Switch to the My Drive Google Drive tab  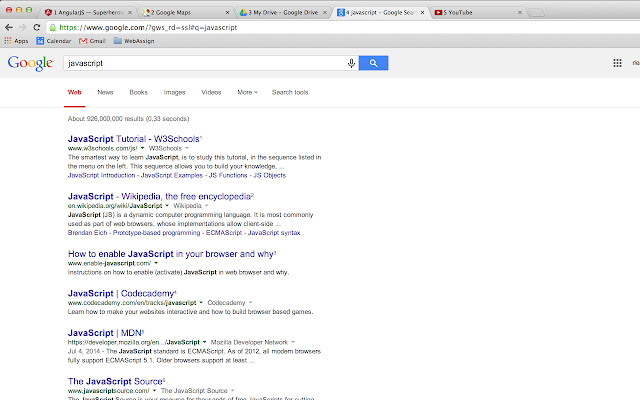pos(282,13)
